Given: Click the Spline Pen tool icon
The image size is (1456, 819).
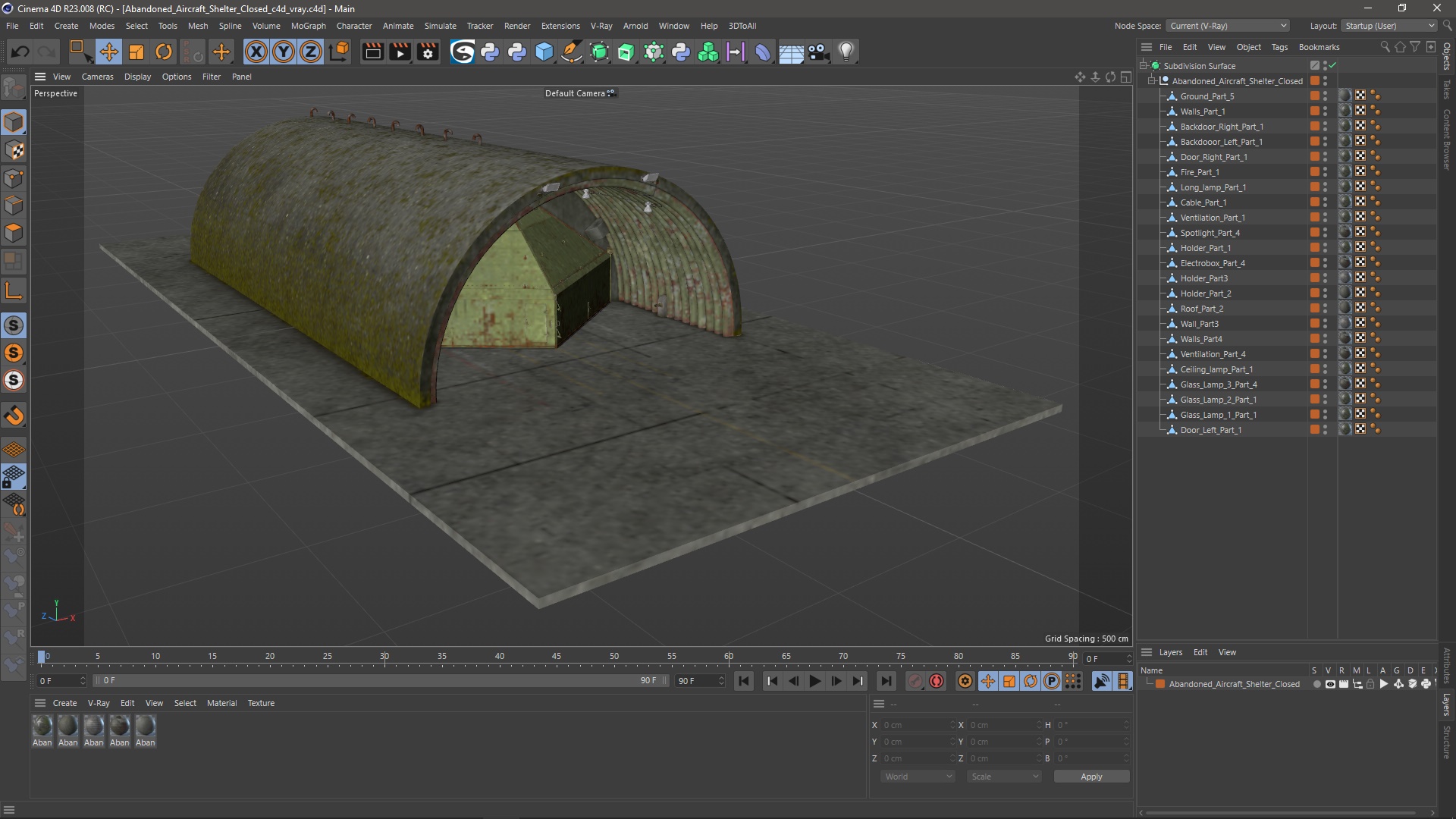Looking at the screenshot, I should pos(572,52).
